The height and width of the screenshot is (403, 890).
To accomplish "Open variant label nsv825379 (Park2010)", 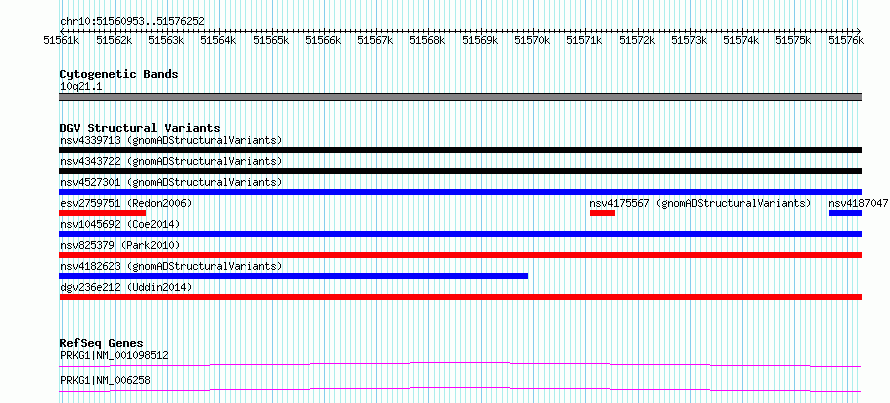I will click(x=120, y=245).
